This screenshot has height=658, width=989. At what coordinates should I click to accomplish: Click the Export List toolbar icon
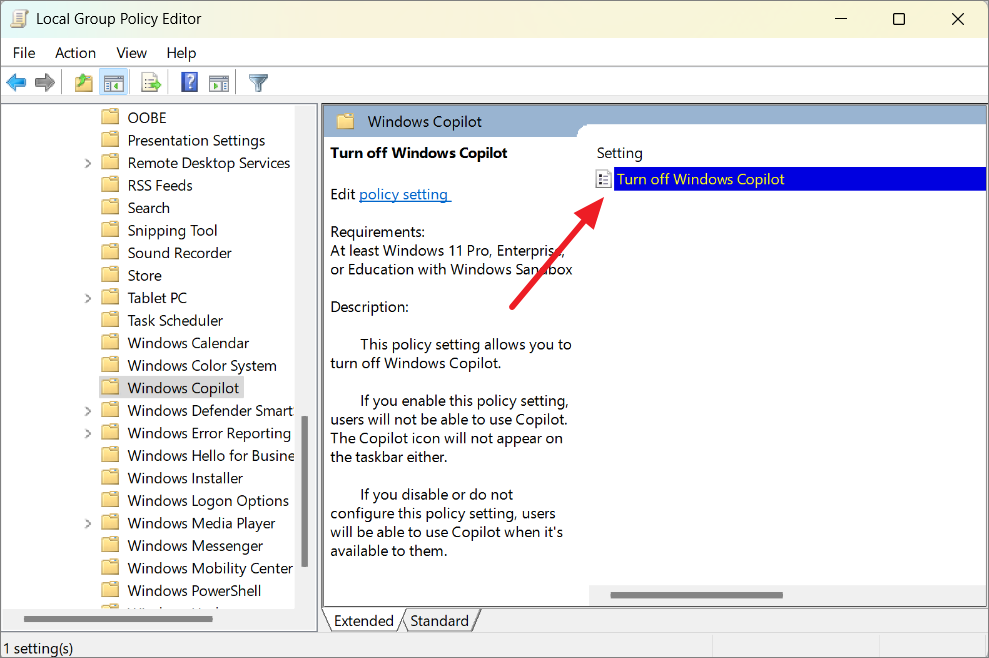click(x=151, y=82)
